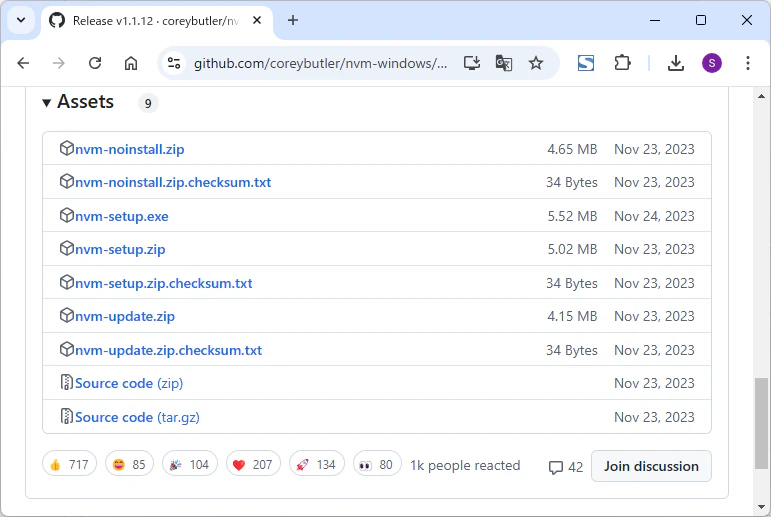Image resolution: width=771 pixels, height=517 pixels.
Task: Download nvm-update.zip
Action: 125,316
